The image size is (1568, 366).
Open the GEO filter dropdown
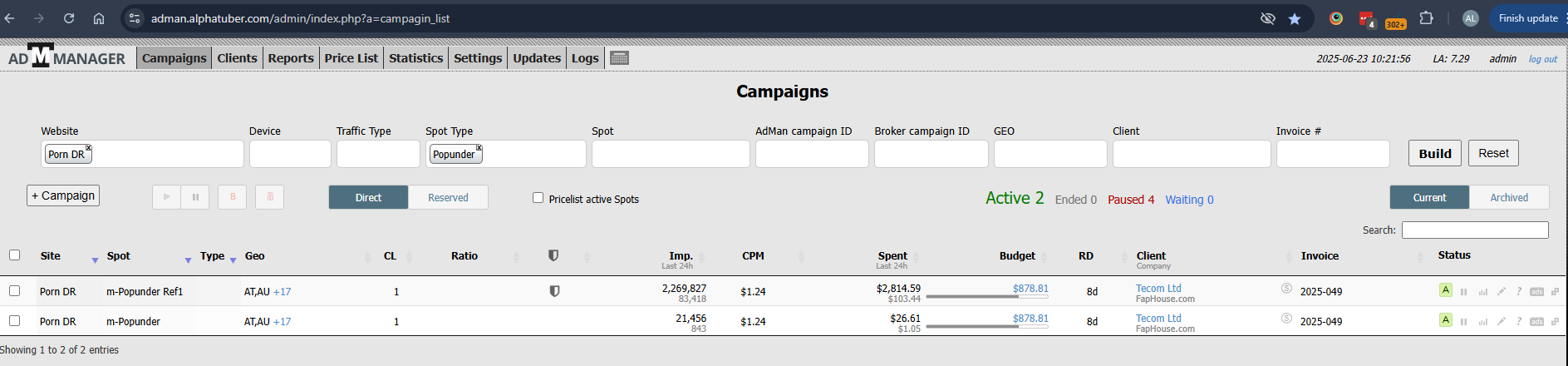coord(1050,154)
